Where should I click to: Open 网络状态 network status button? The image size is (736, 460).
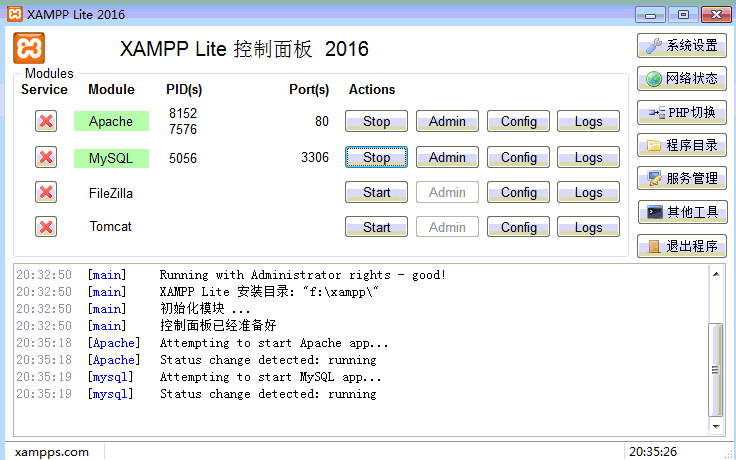(682, 78)
